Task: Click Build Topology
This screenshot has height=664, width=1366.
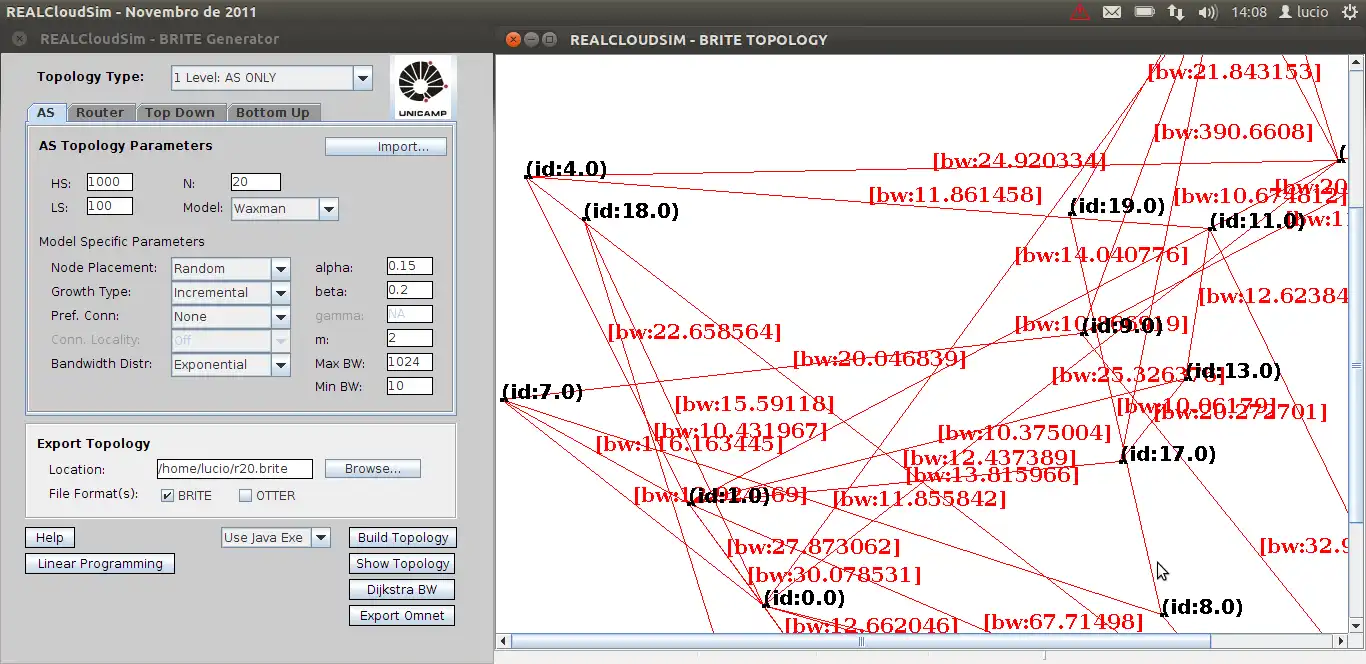Action: [403, 537]
